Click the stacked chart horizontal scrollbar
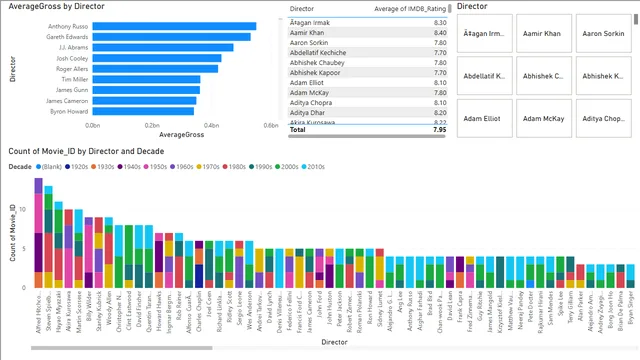 tap(122, 348)
